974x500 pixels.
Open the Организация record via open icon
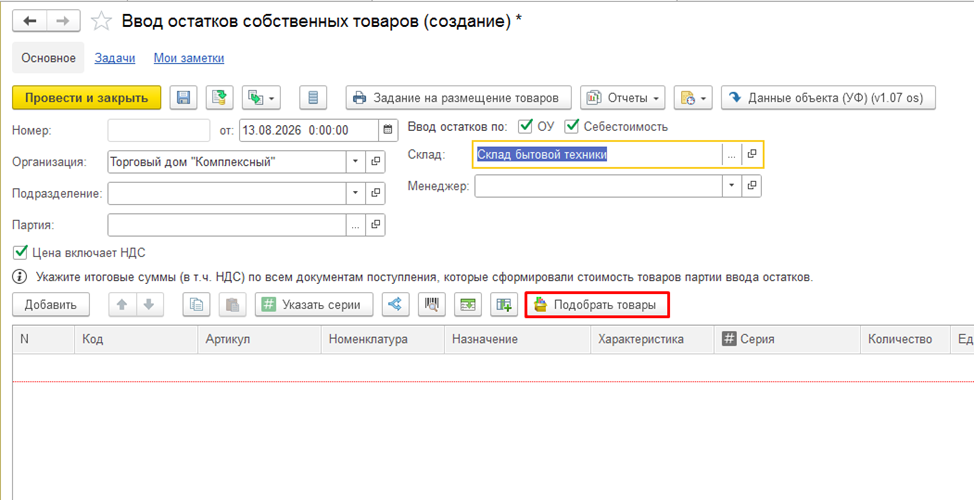[375, 161]
